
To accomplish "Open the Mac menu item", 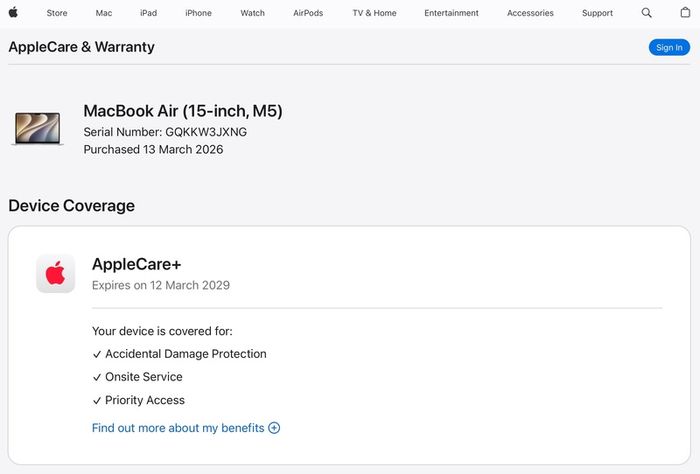I will [x=104, y=13].
